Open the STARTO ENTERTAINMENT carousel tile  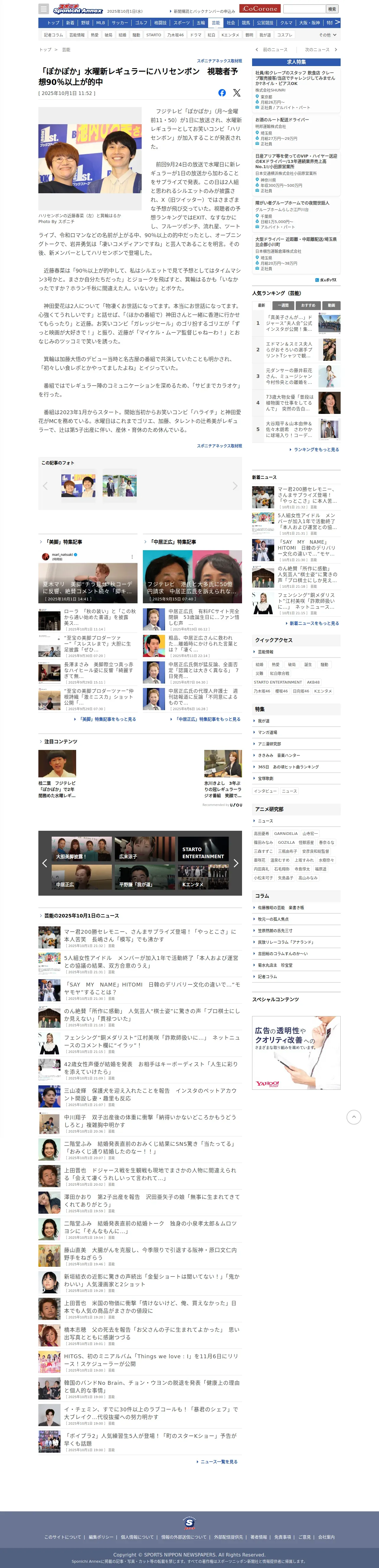[x=203, y=848]
